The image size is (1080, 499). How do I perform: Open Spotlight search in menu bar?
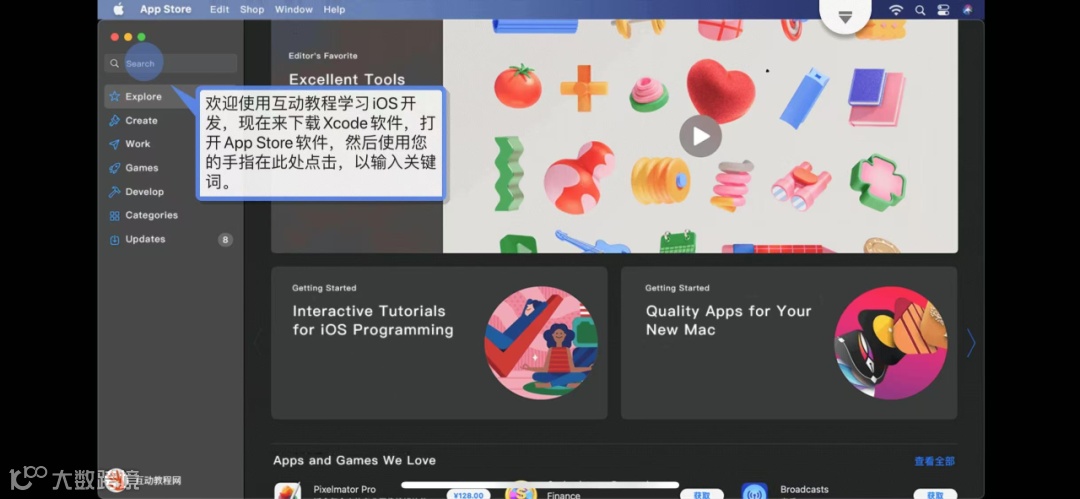[920, 10]
